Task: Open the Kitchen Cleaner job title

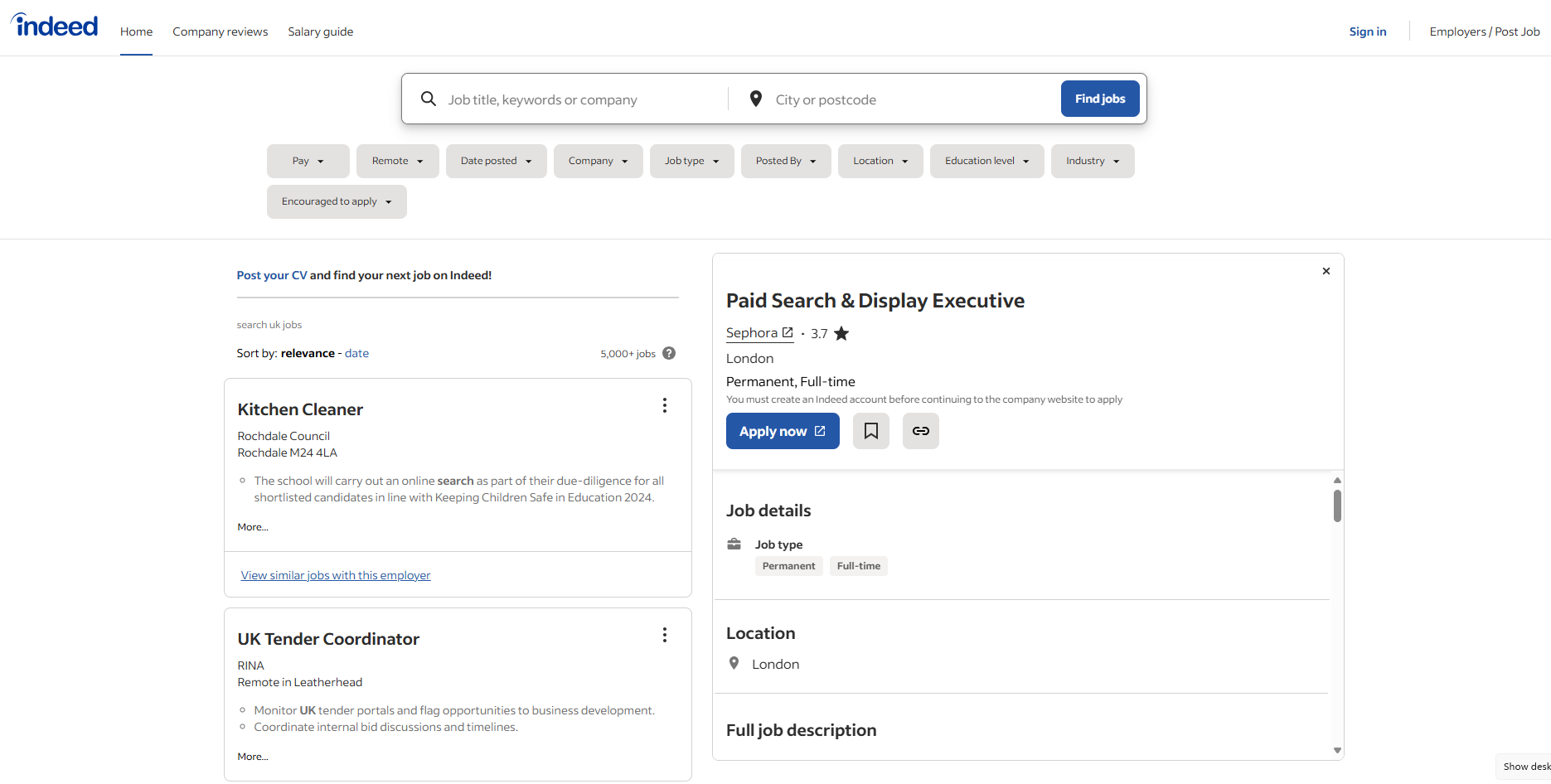Action: click(300, 409)
